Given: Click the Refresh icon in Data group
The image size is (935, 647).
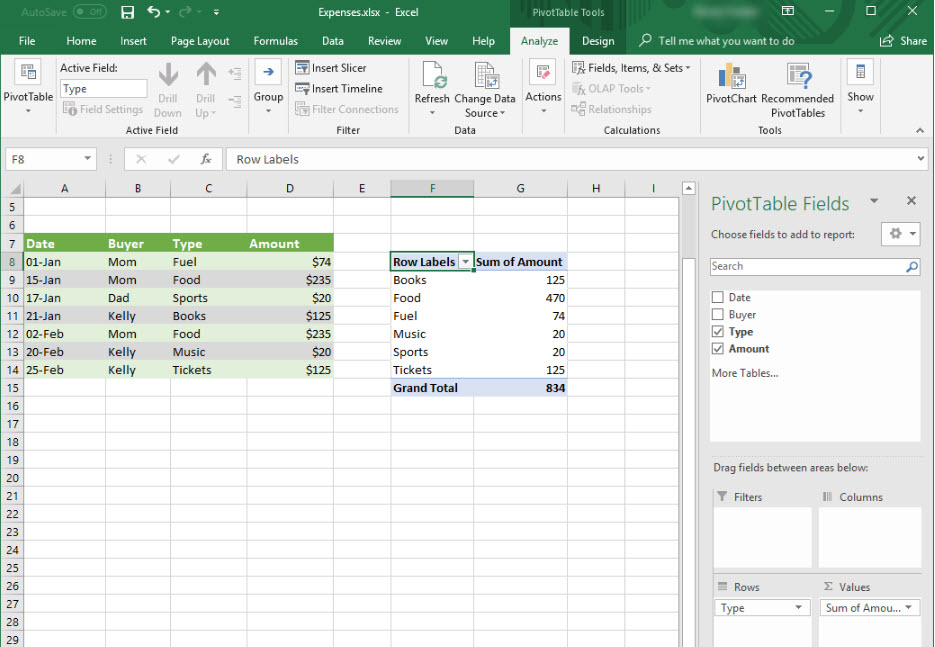Looking at the screenshot, I should [432, 77].
